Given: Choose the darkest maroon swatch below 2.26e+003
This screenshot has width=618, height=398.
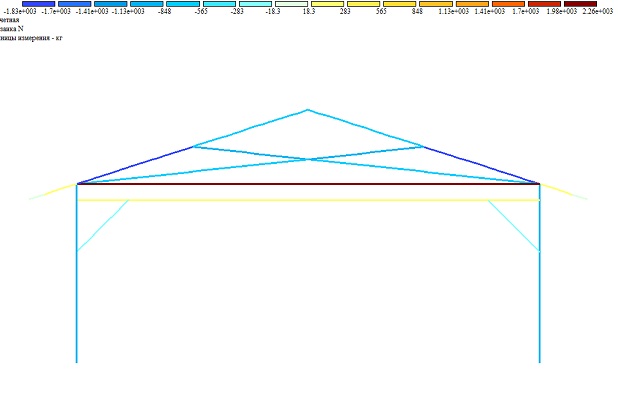Looking at the screenshot, I should pyautogui.click(x=580, y=4).
